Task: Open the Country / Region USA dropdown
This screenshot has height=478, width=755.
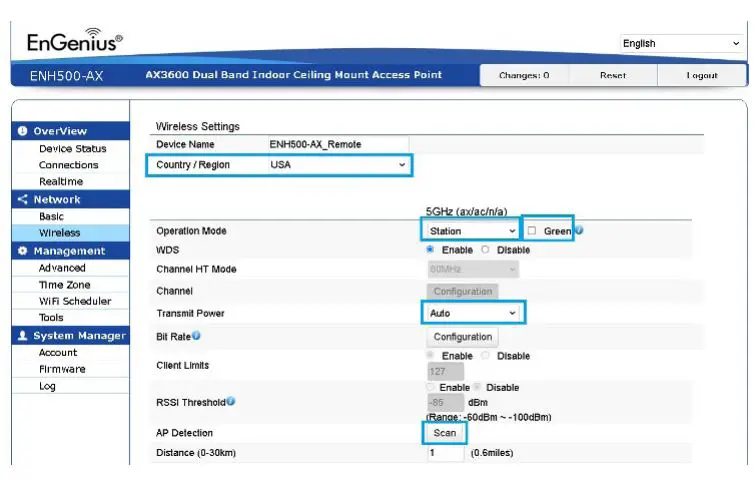Action: tap(337, 165)
